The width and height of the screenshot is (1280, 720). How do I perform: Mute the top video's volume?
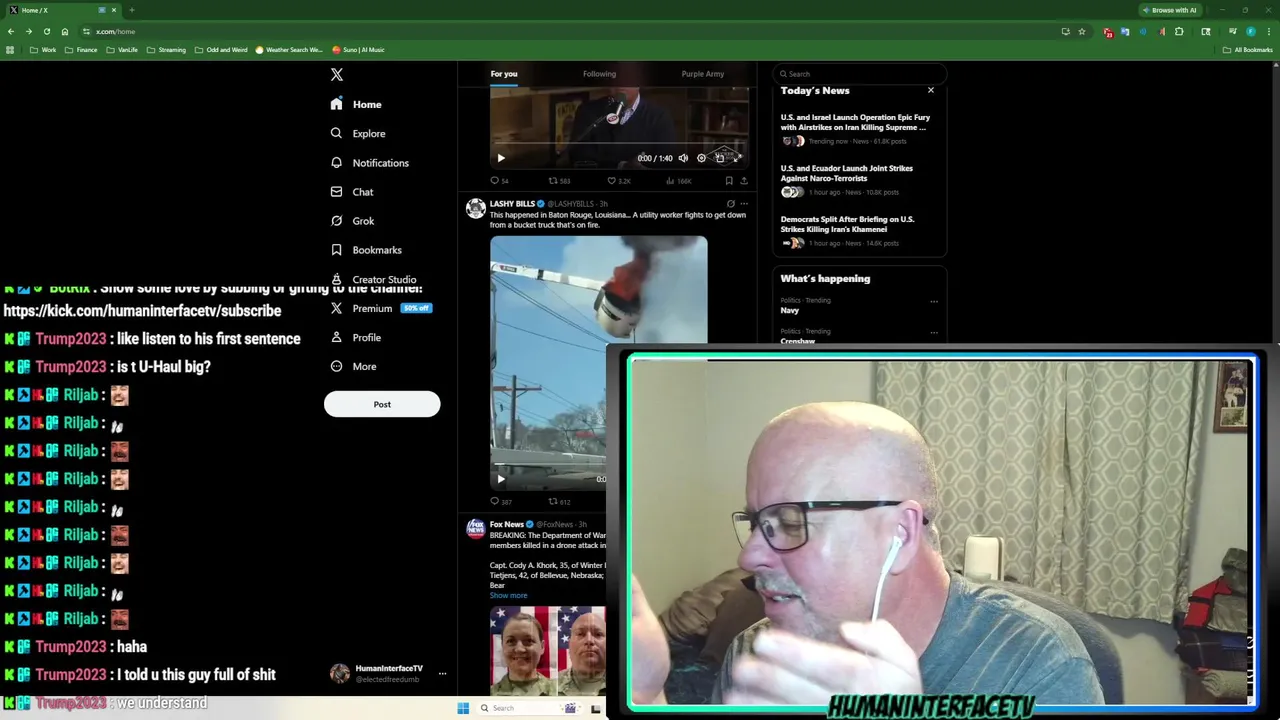click(x=683, y=158)
